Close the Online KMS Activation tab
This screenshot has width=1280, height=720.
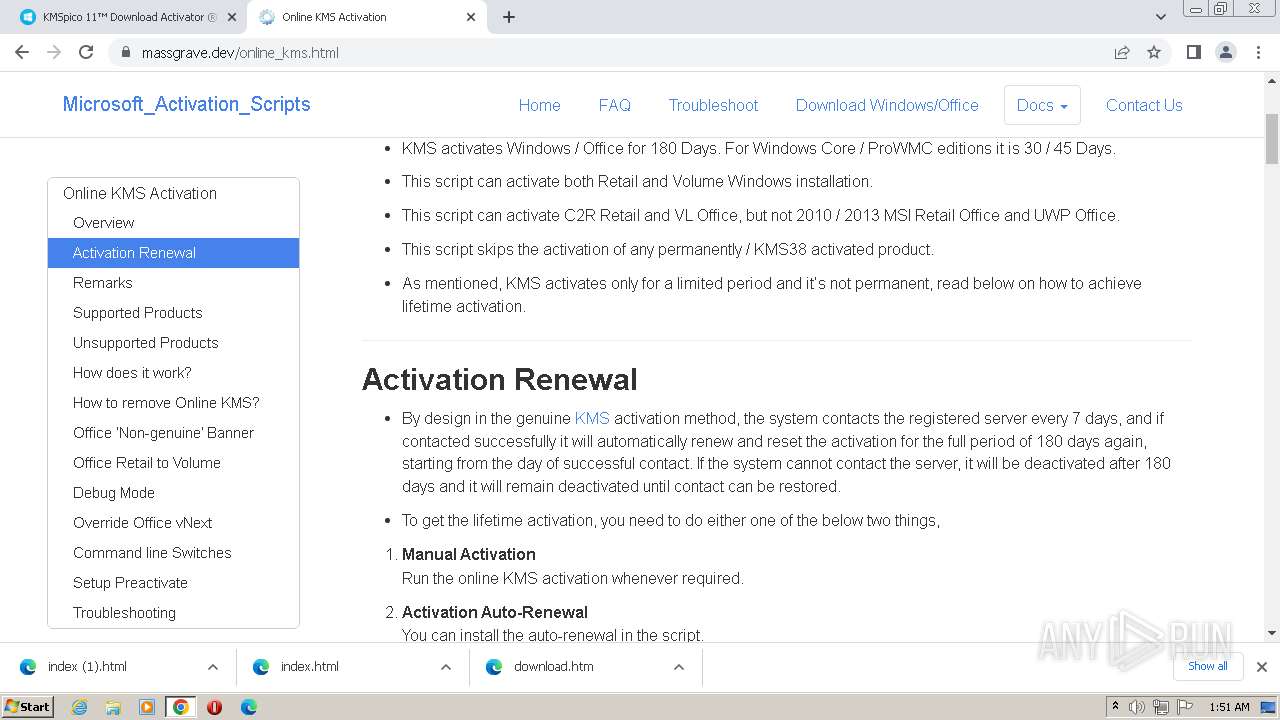[x=471, y=17]
